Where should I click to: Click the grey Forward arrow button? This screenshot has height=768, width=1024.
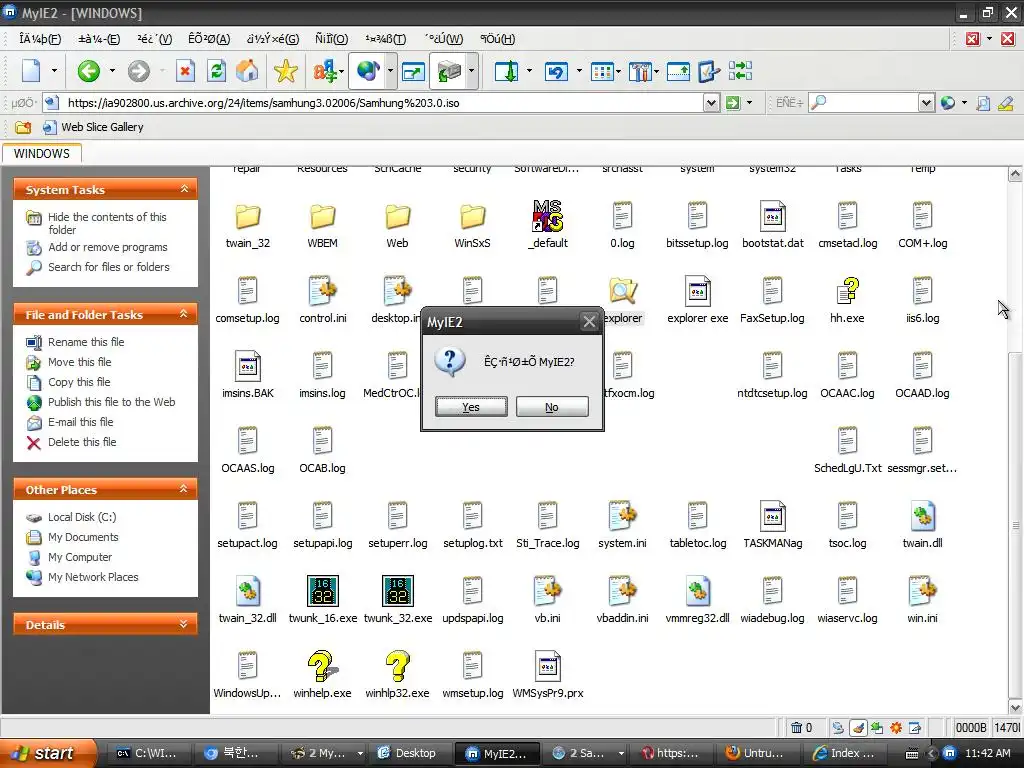[138, 71]
